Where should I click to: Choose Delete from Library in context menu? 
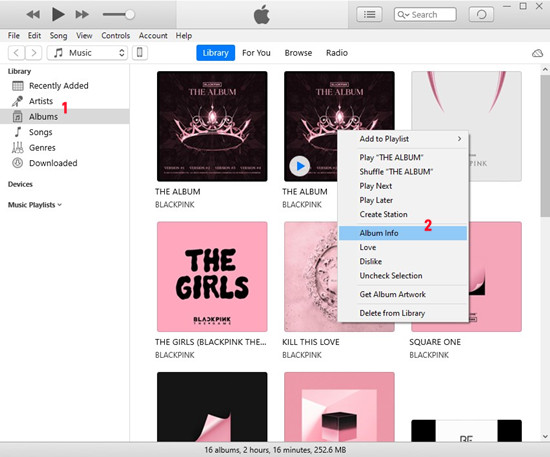(403, 313)
